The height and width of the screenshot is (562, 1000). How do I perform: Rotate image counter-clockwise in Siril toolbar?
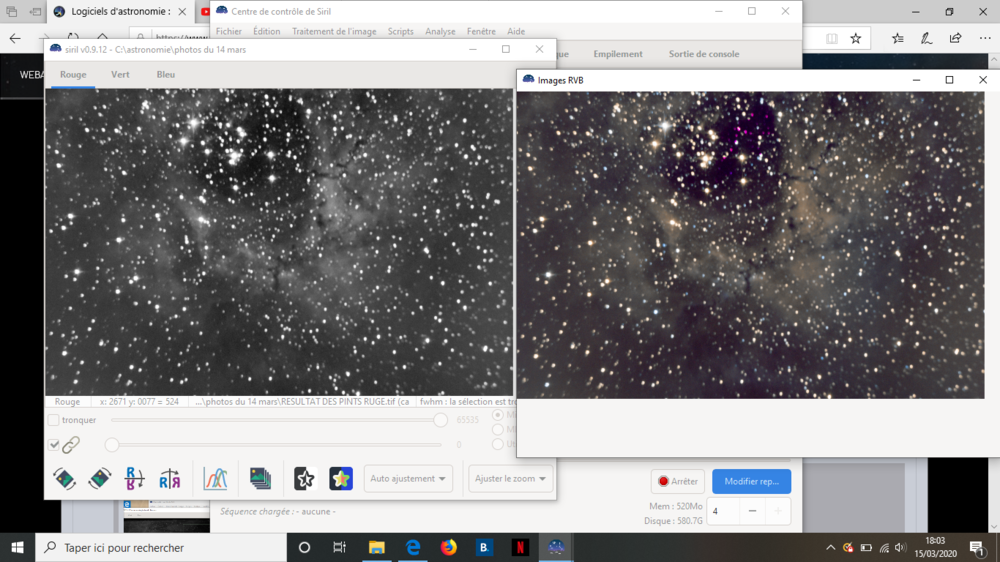coord(64,478)
